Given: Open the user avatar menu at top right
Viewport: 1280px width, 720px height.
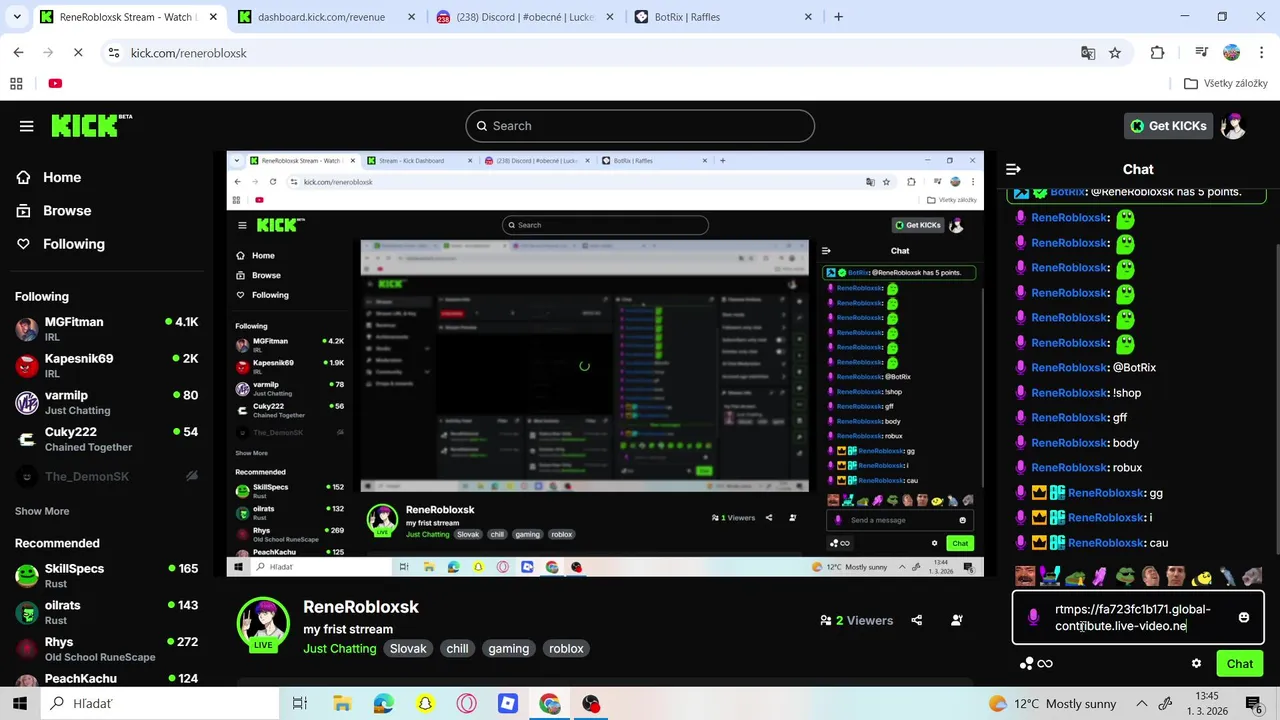Looking at the screenshot, I should tap(1234, 126).
